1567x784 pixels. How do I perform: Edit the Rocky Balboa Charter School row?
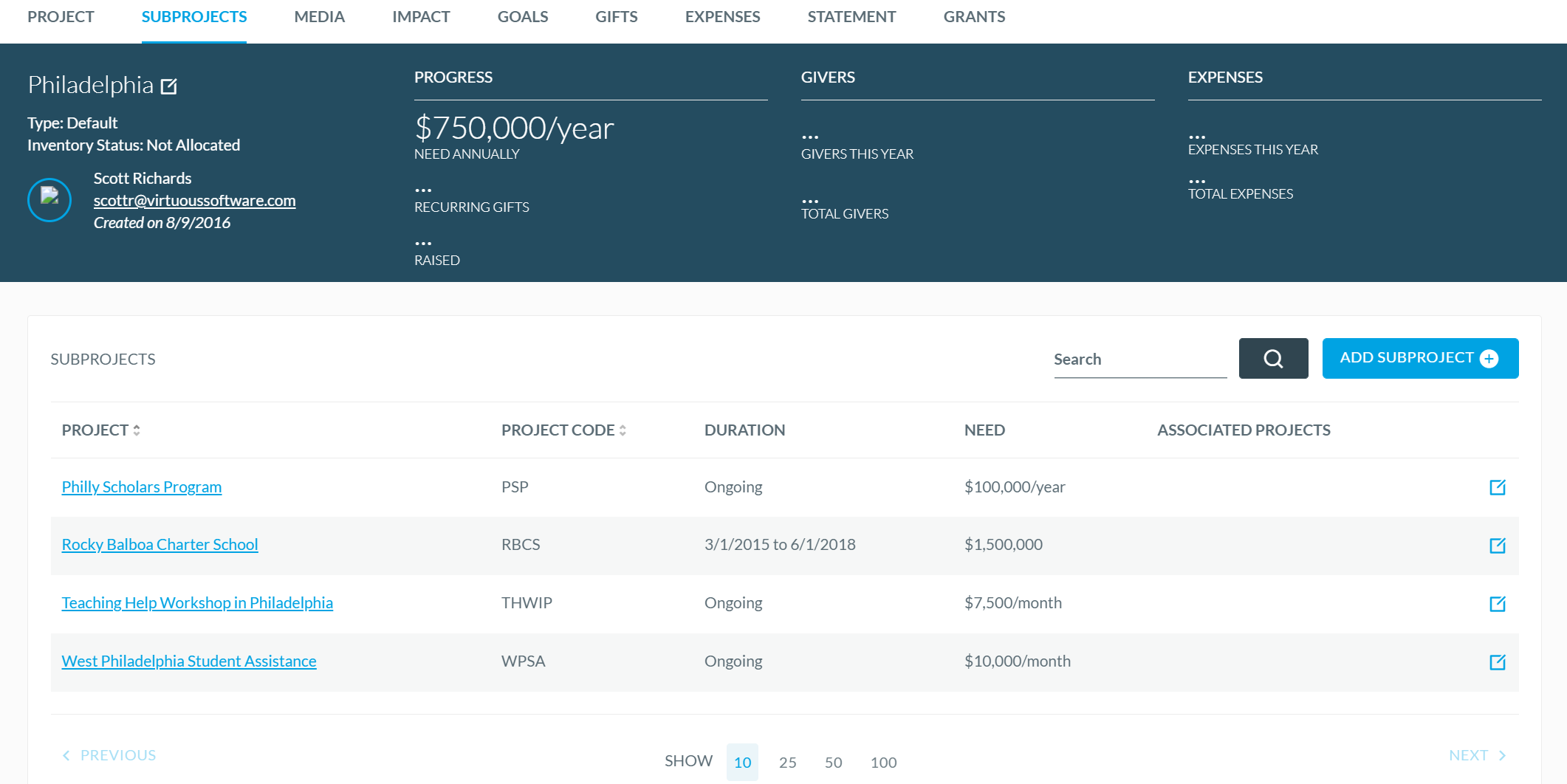(x=1498, y=546)
